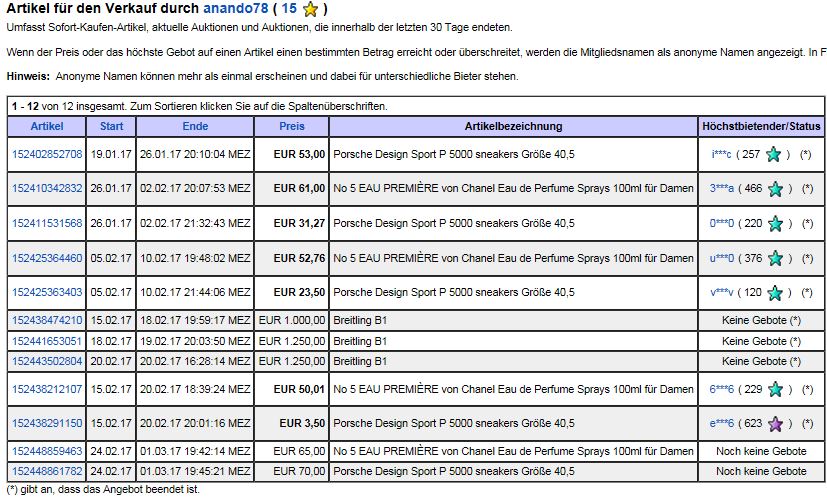Click end time 20.02.17 16:28:14 MEZ
827x503 pixels.
pos(195,362)
